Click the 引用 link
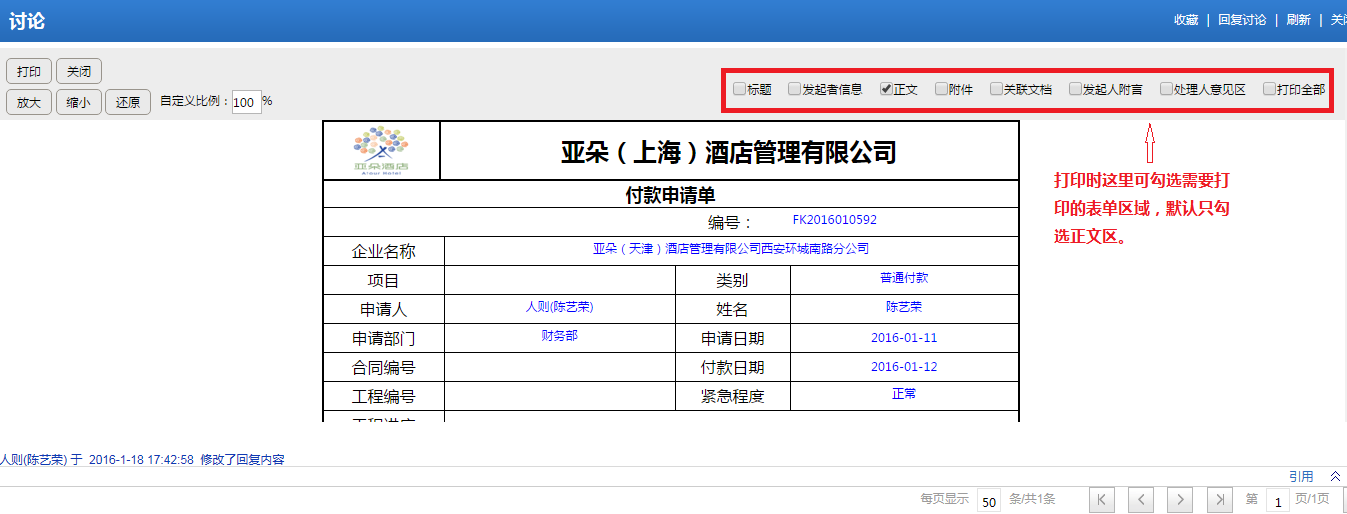The image size is (1347, 514). (x=1301, y=477)
